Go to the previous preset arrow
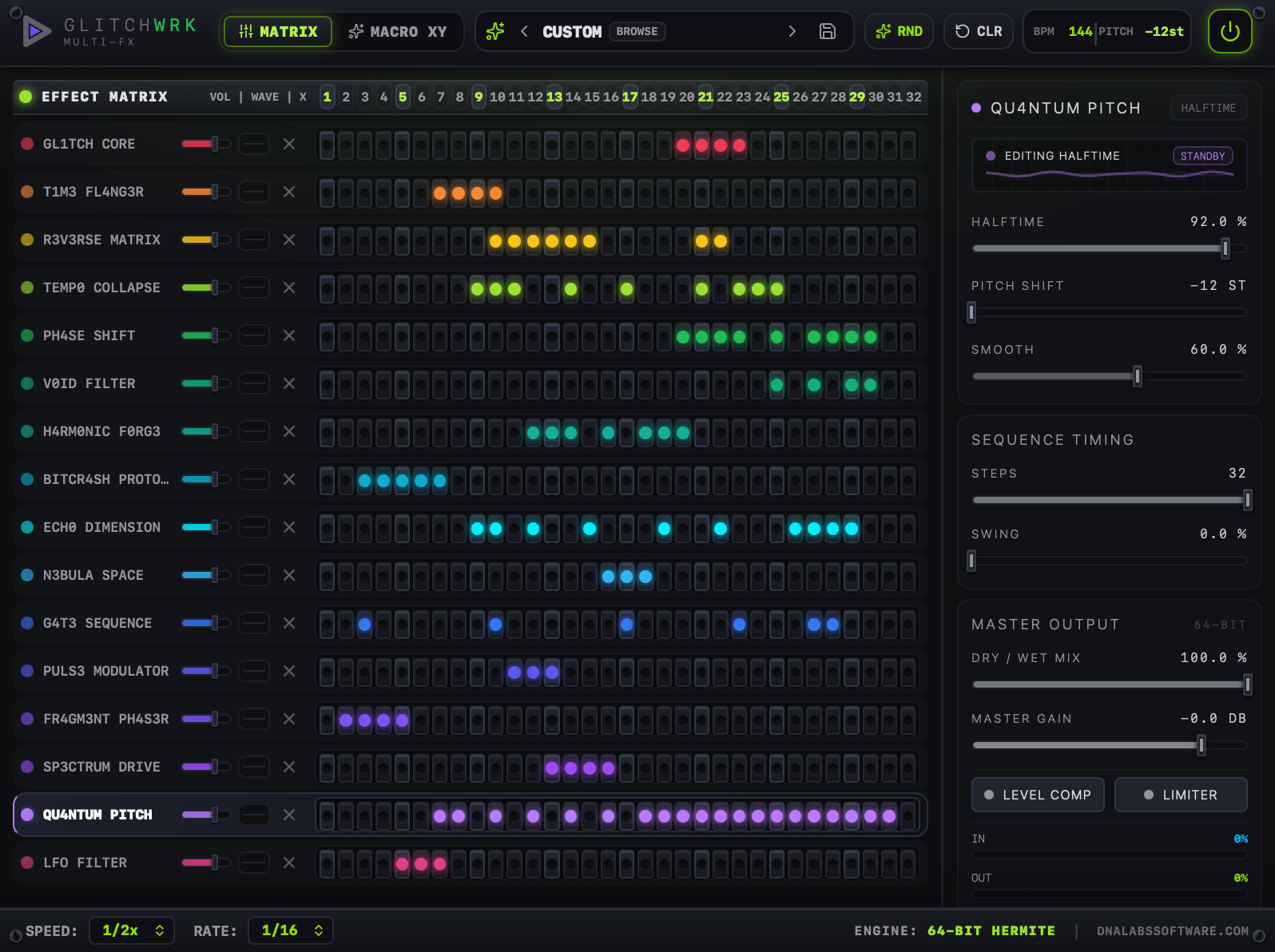 [524, 31]
